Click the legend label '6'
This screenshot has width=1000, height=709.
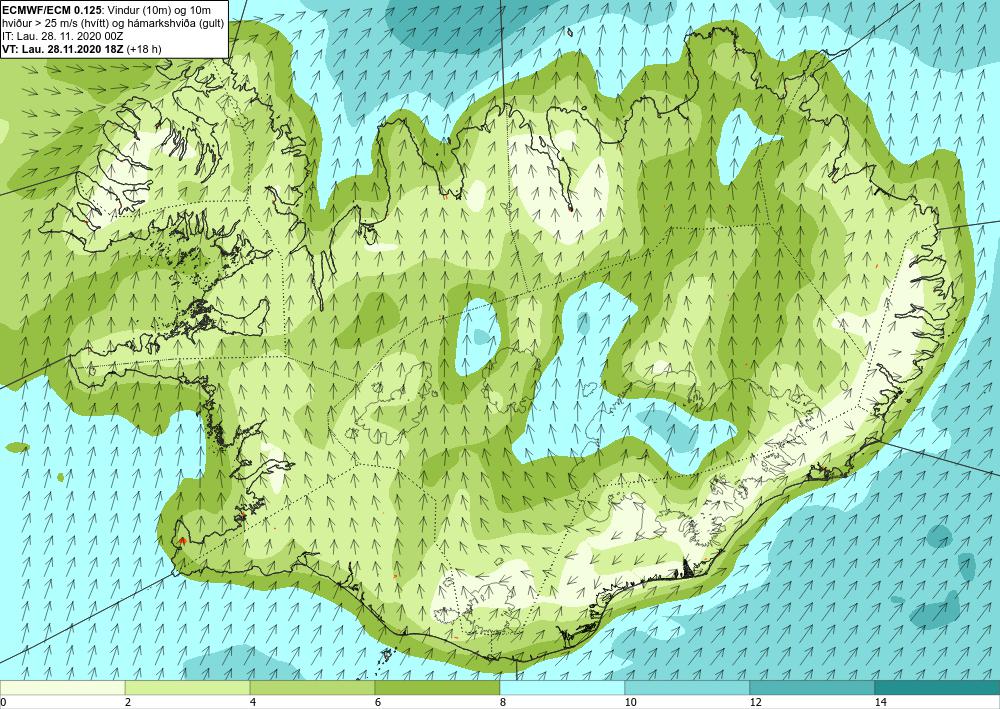click(x=378, y=702)
